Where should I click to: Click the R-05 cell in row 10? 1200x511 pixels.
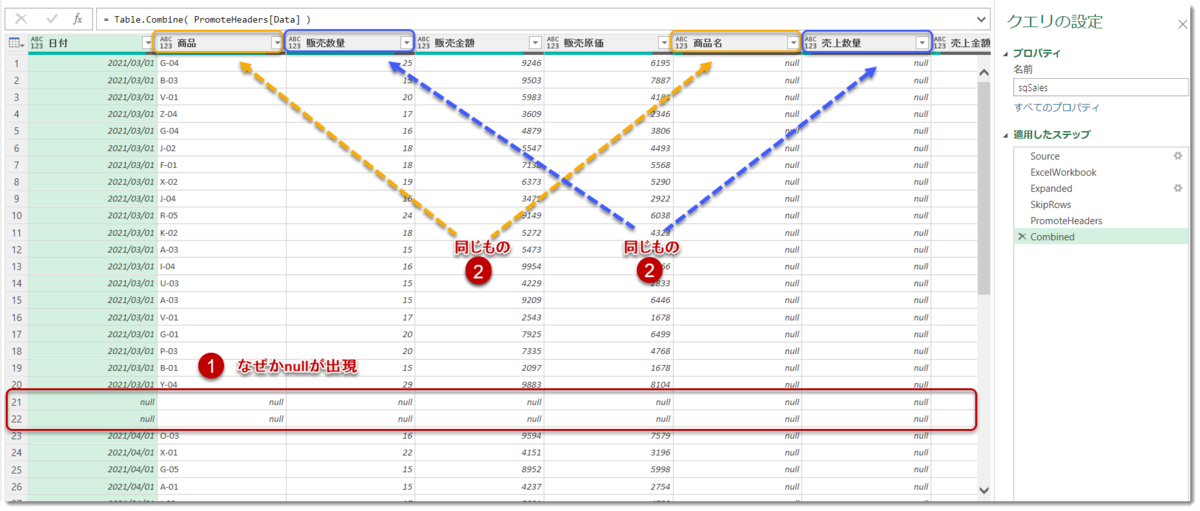click(x=221, y=216)
